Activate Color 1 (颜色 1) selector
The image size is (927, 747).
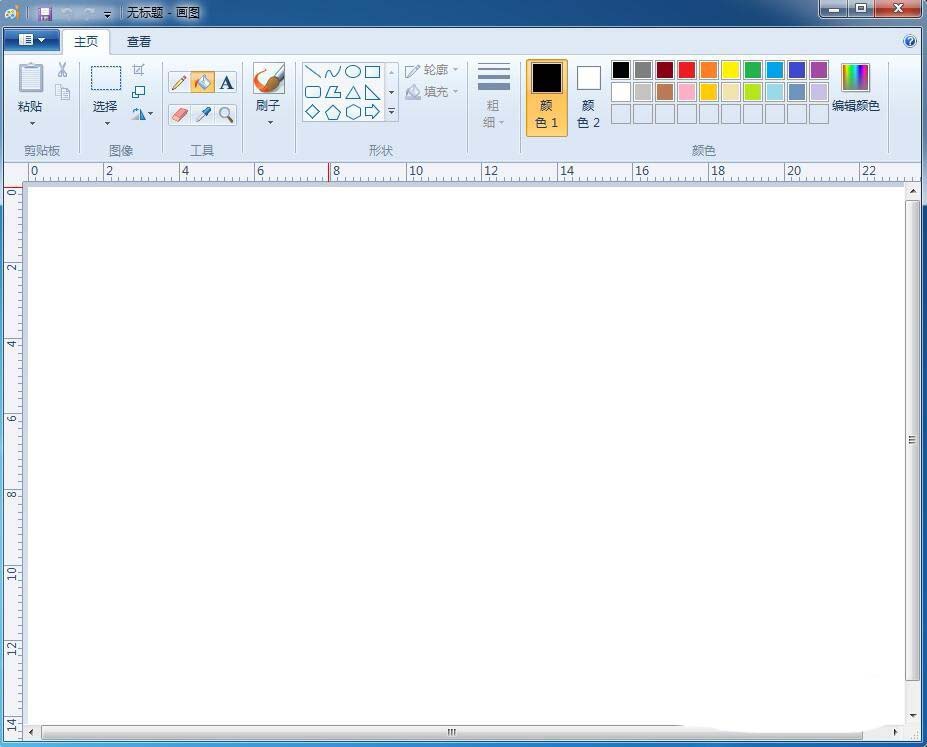pos(547,98)
